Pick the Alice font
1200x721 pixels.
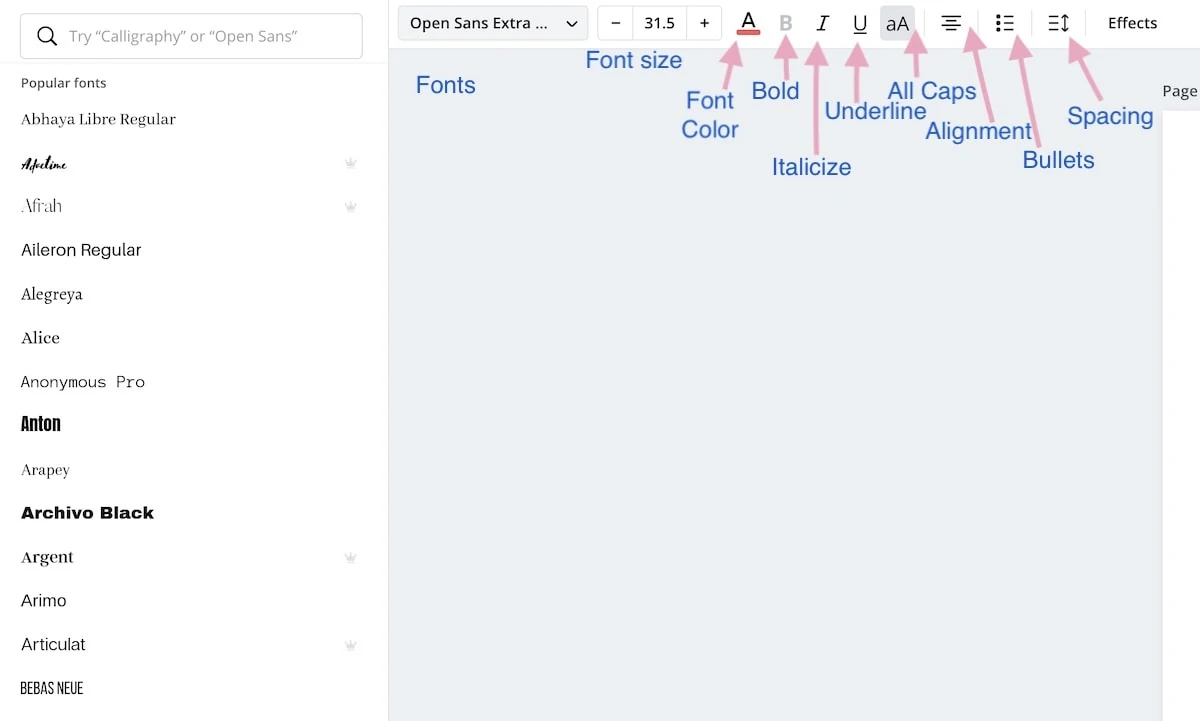click(x=41, y=338)
